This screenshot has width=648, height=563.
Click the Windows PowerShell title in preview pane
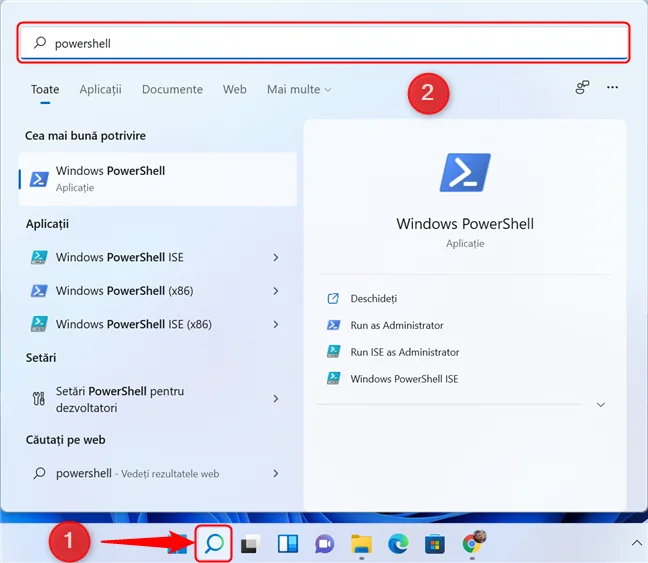465,224
